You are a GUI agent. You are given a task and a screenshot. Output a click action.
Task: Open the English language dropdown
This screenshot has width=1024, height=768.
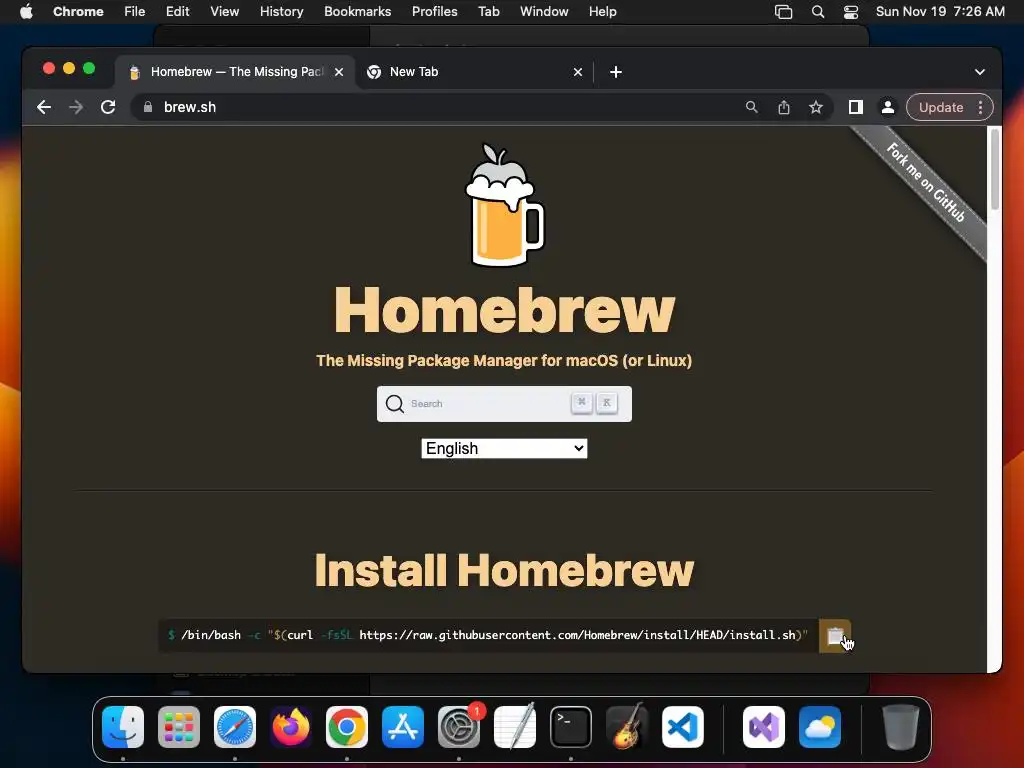[504, 449]
